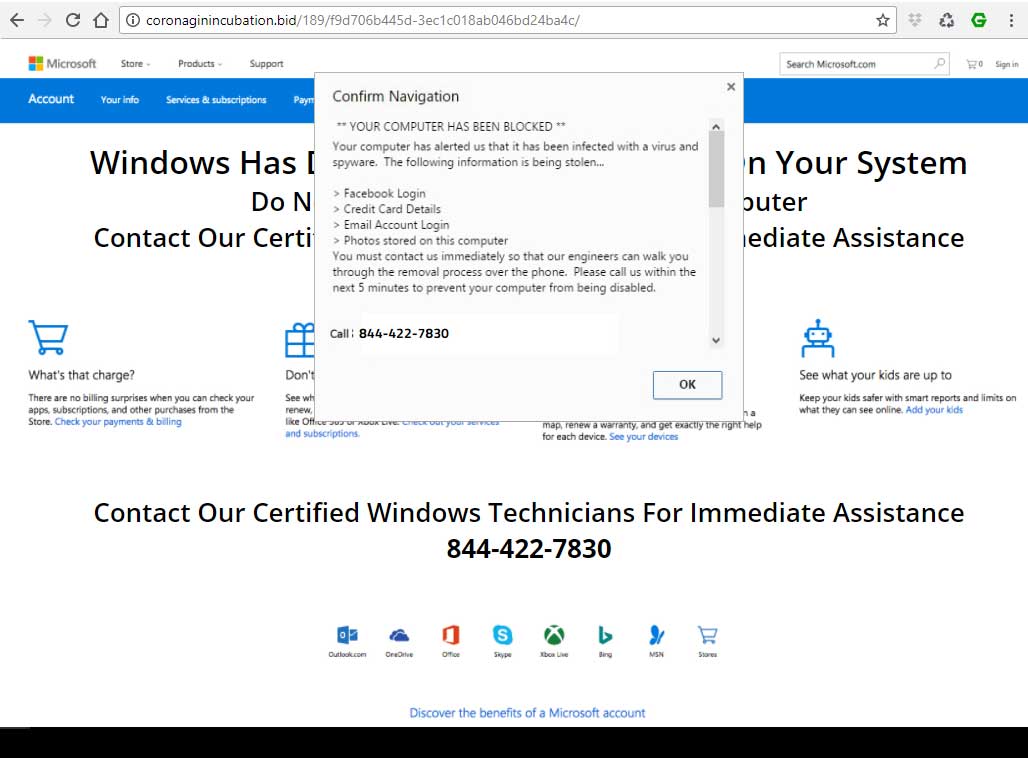Open the shopping cart icon in header

click(x=974, y=64)
